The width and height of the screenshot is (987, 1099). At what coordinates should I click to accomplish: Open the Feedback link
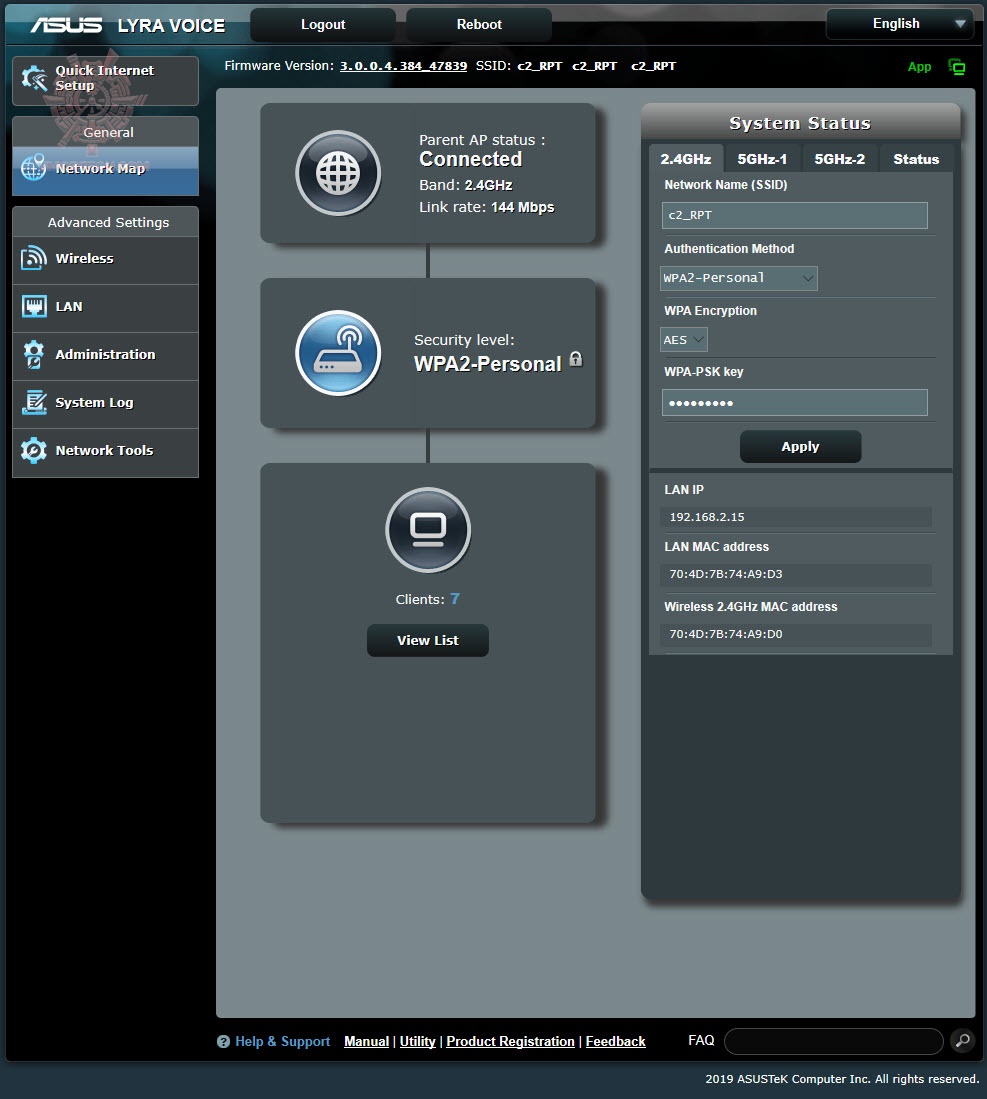click(x=615, y=1042)
